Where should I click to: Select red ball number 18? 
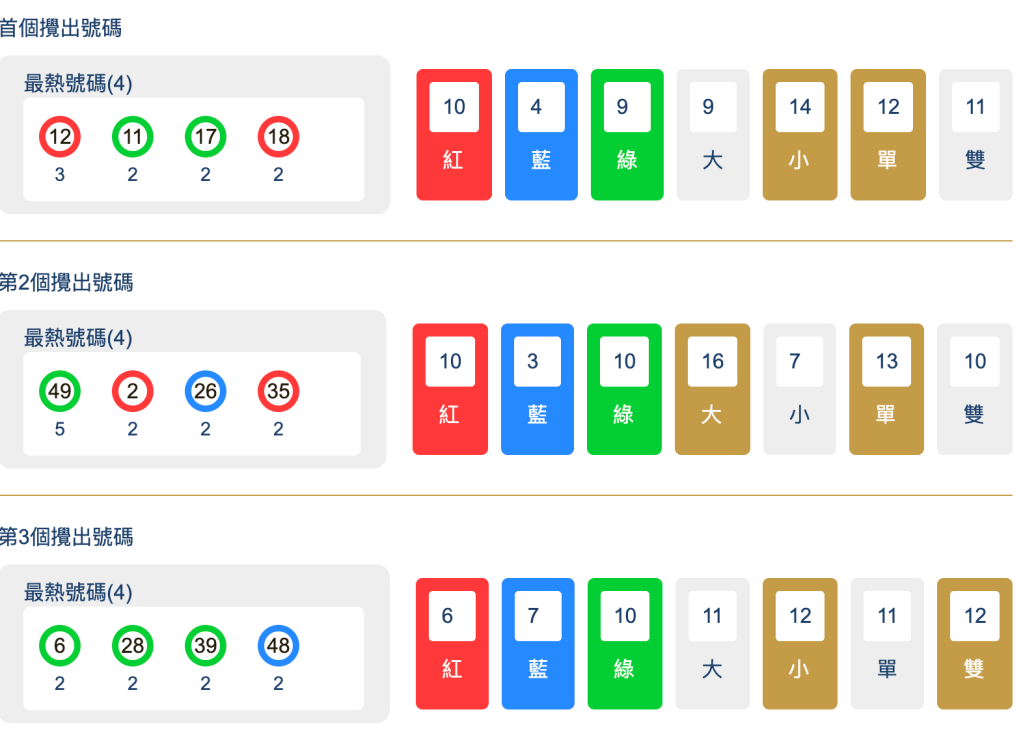[278, 137]
